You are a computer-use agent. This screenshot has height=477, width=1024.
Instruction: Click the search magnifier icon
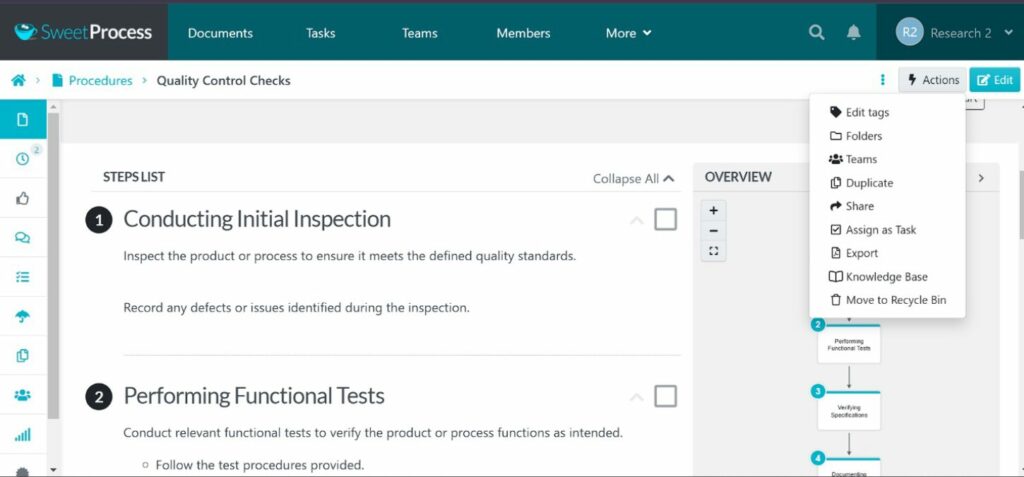pyautogui.click(x=817, y=33)
